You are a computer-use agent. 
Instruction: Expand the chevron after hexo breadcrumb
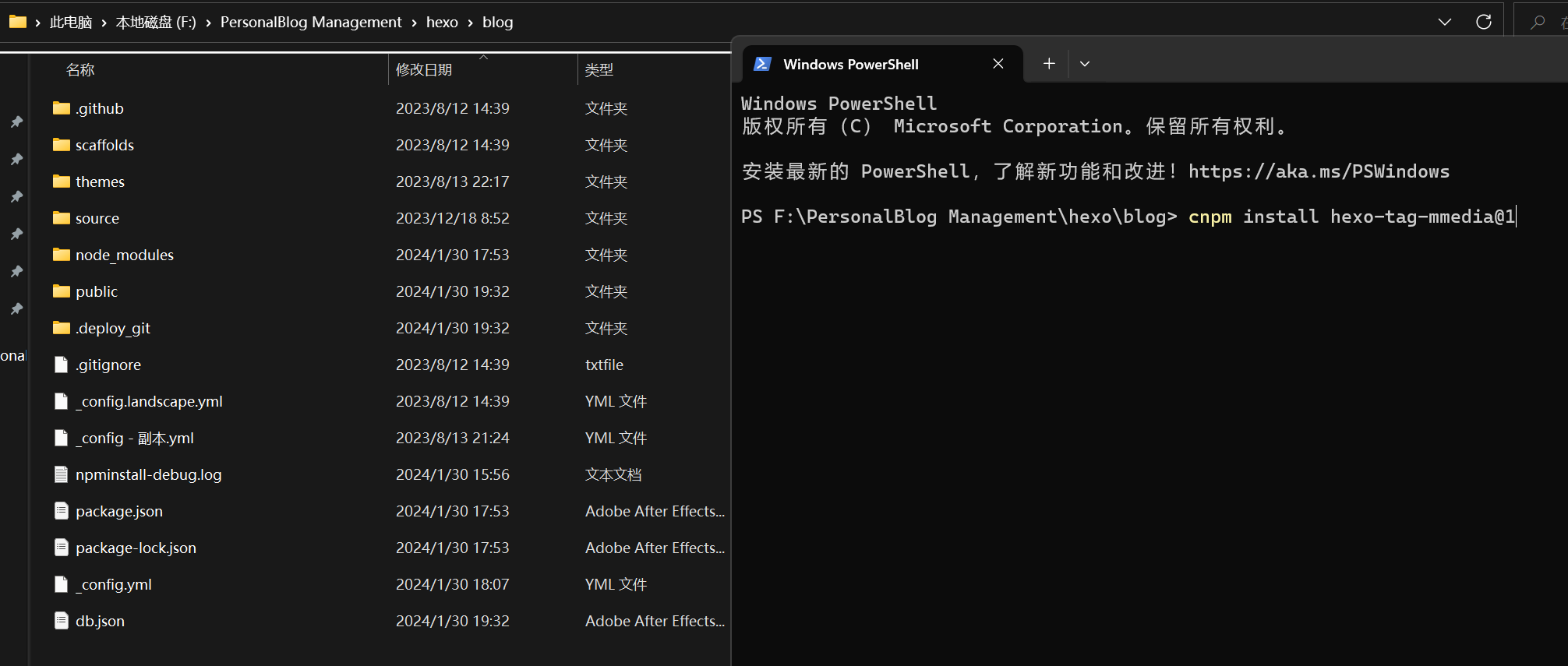[470, 23]
